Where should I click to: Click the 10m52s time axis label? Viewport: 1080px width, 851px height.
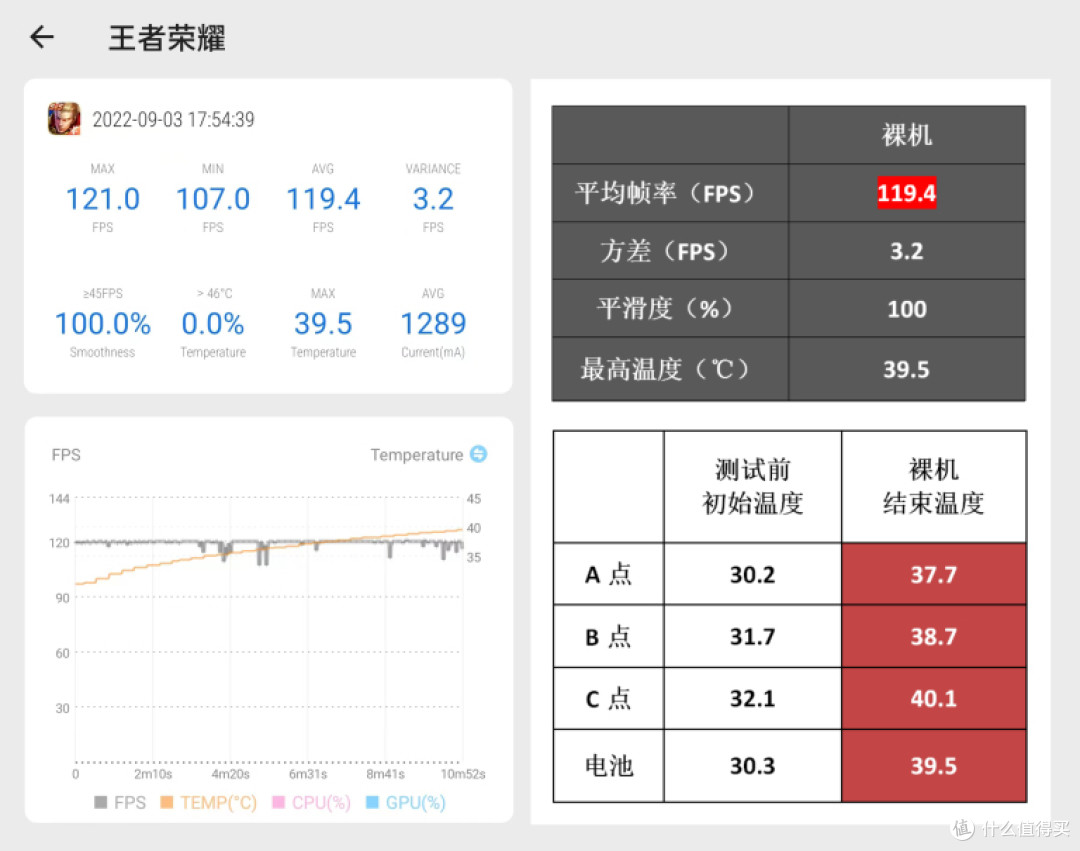click(x=463, y=775)
